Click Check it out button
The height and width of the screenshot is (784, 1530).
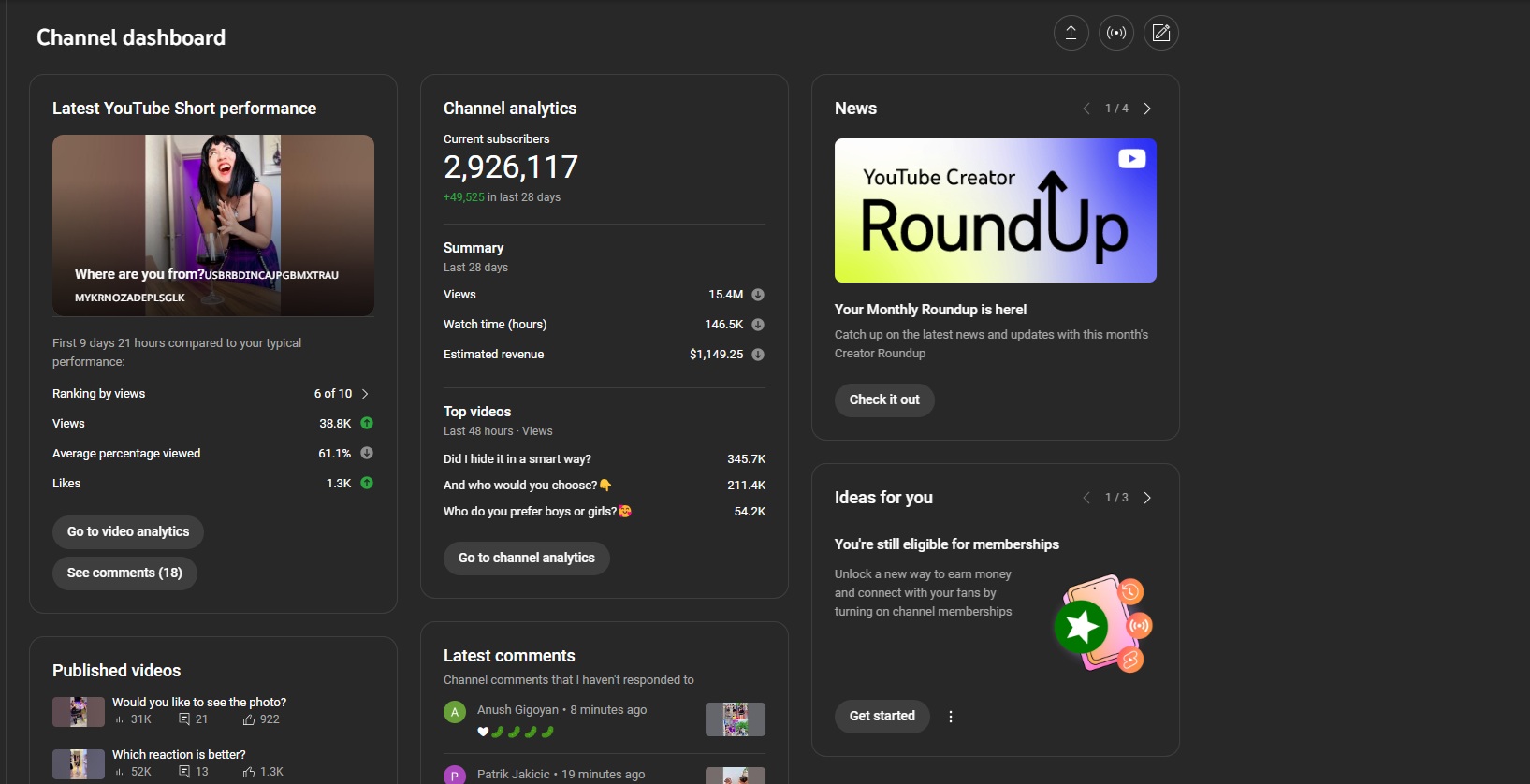884,399
